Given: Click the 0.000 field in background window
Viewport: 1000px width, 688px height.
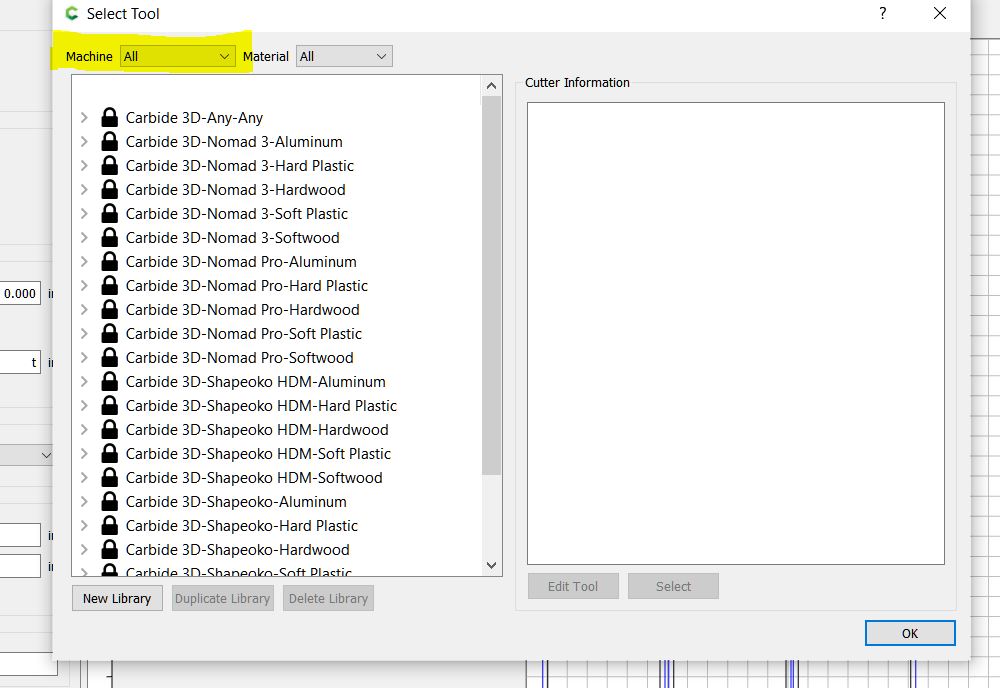Looking at the screenshot, I should 20,293.
